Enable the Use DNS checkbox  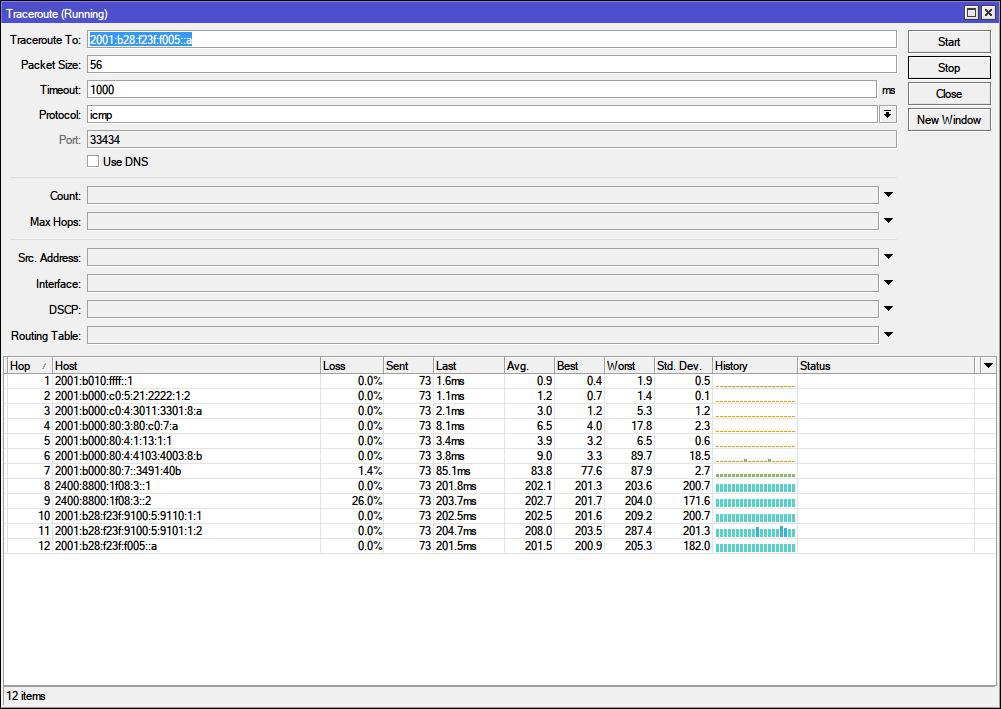click(x=93, y=161)
